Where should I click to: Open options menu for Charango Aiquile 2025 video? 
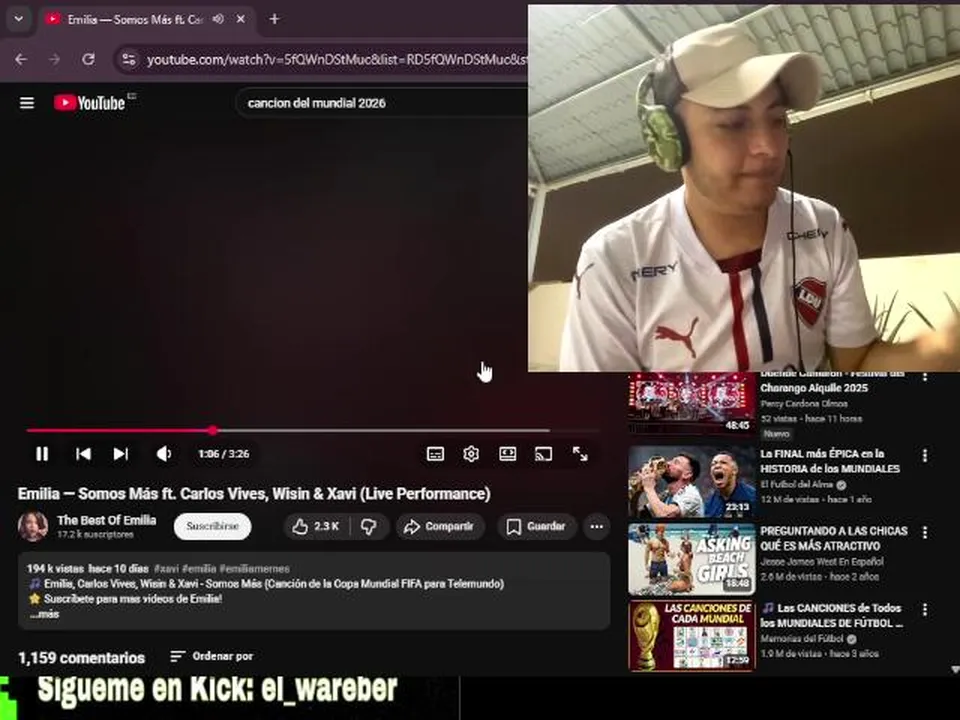click(x=925, y=377)
